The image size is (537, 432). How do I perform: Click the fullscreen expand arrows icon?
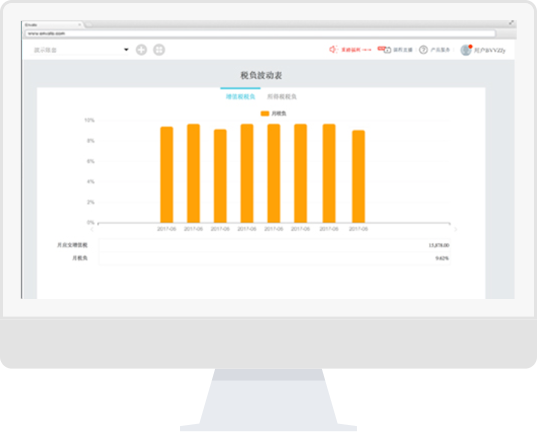(511, 23)
